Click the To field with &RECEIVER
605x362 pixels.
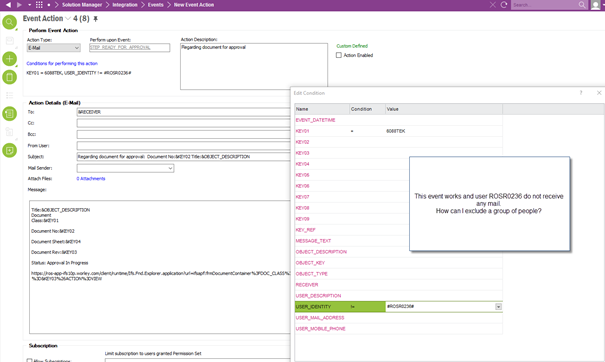coord(183,112)
